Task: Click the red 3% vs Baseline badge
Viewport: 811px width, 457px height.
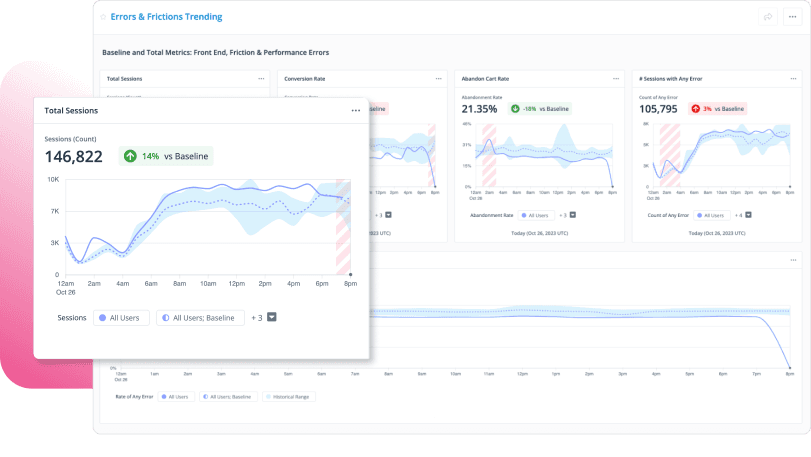Action: tap(717, 108)
